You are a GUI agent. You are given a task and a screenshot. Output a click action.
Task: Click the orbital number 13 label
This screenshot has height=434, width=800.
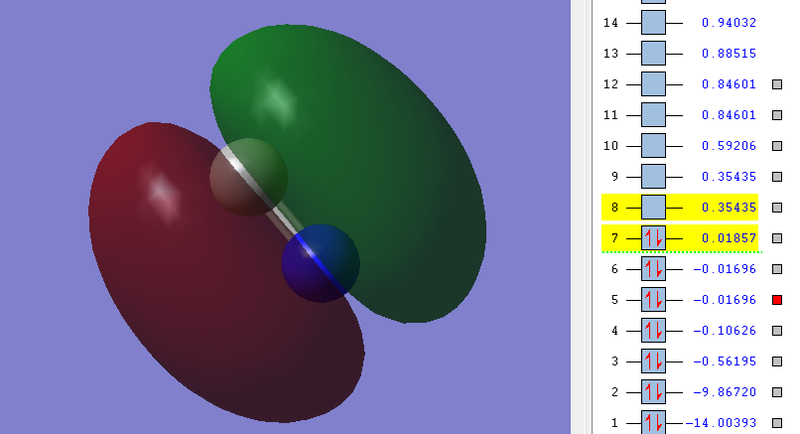coord(611,54)
